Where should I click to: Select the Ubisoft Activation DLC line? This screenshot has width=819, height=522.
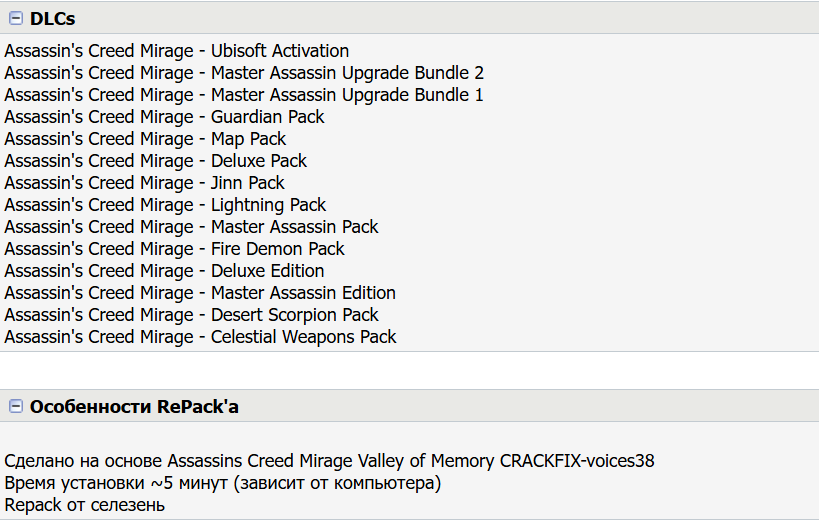pyautogui.click(x=177, y=51)
